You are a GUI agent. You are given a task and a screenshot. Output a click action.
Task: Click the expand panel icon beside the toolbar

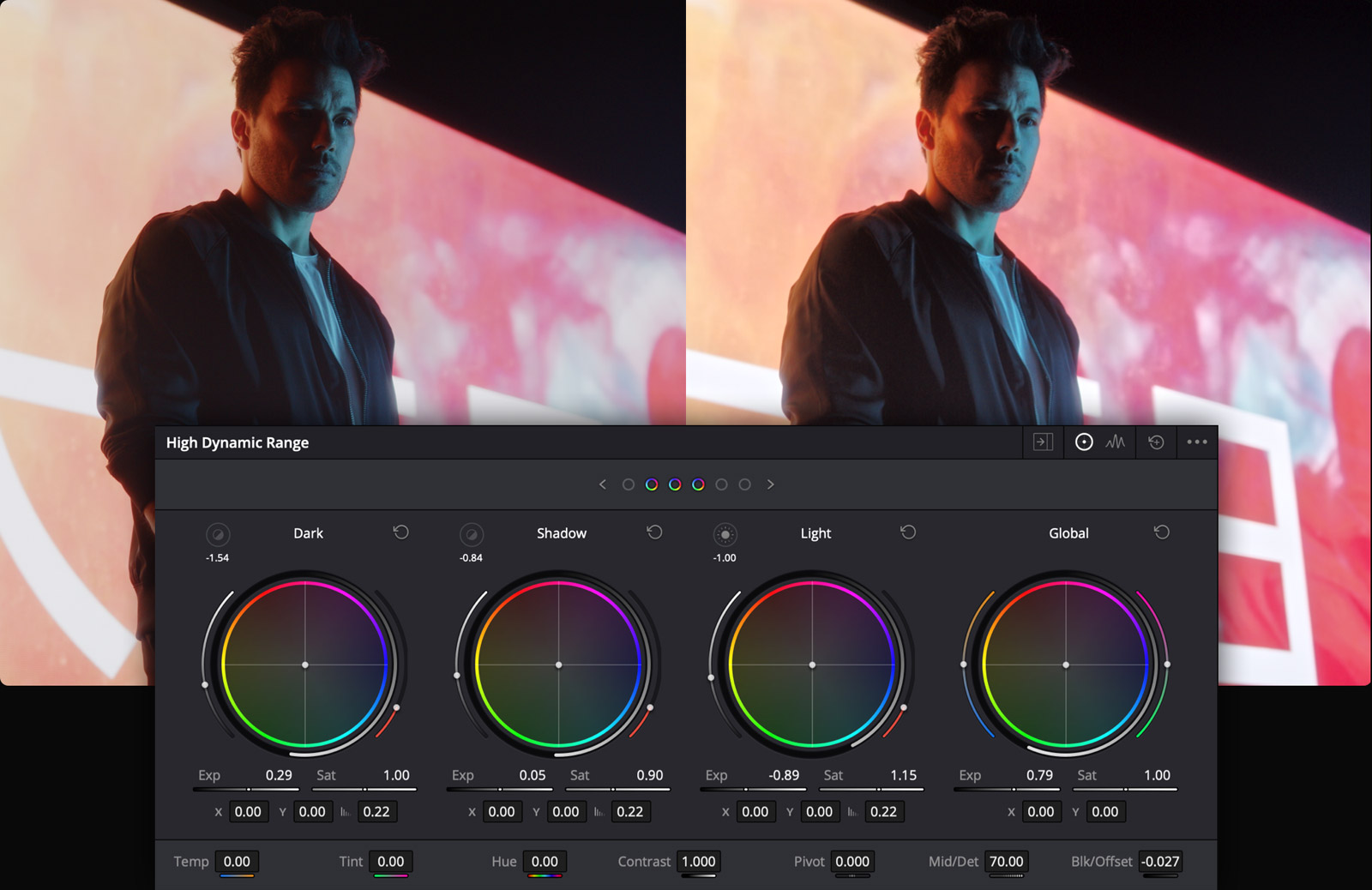pos(1042,442)
